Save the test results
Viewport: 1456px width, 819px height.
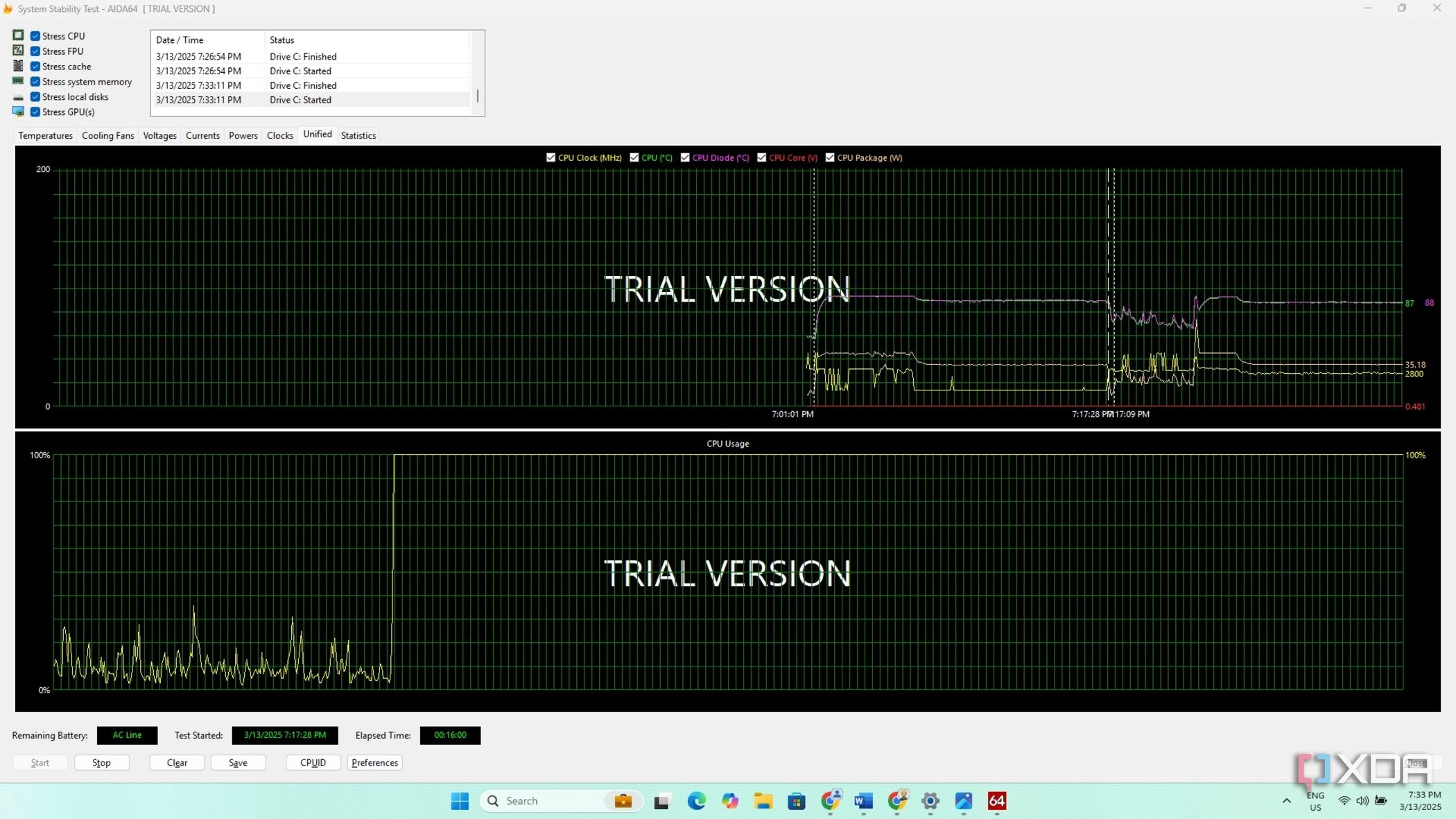click(238, 763)
